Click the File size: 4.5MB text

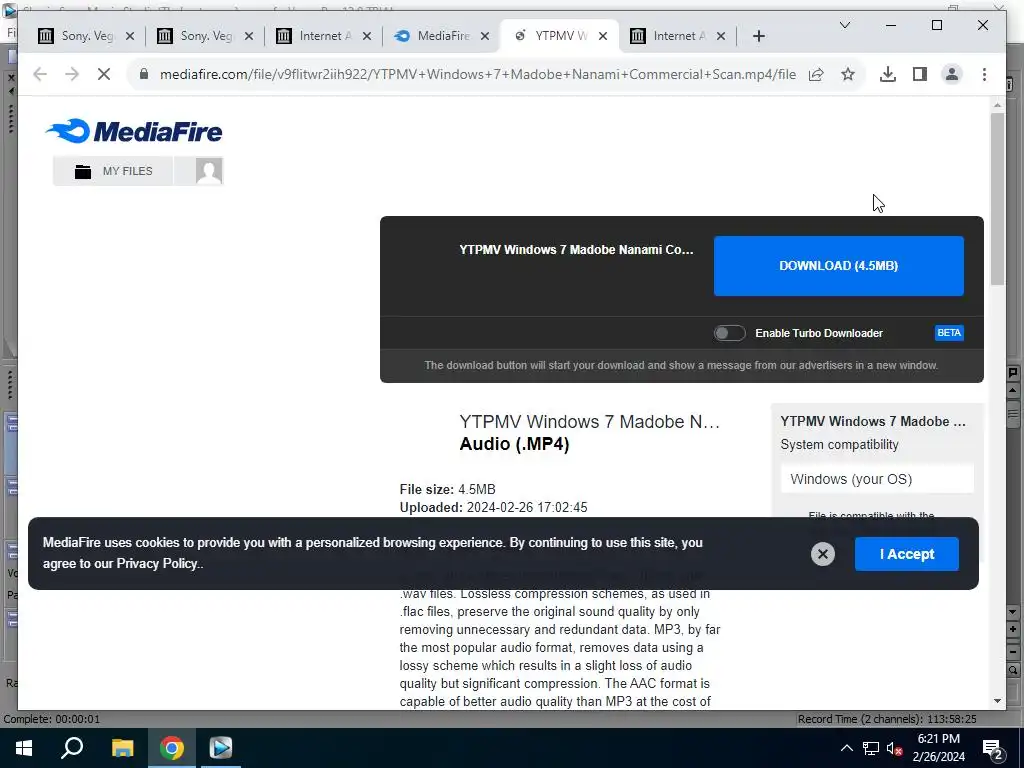[447, 490]
